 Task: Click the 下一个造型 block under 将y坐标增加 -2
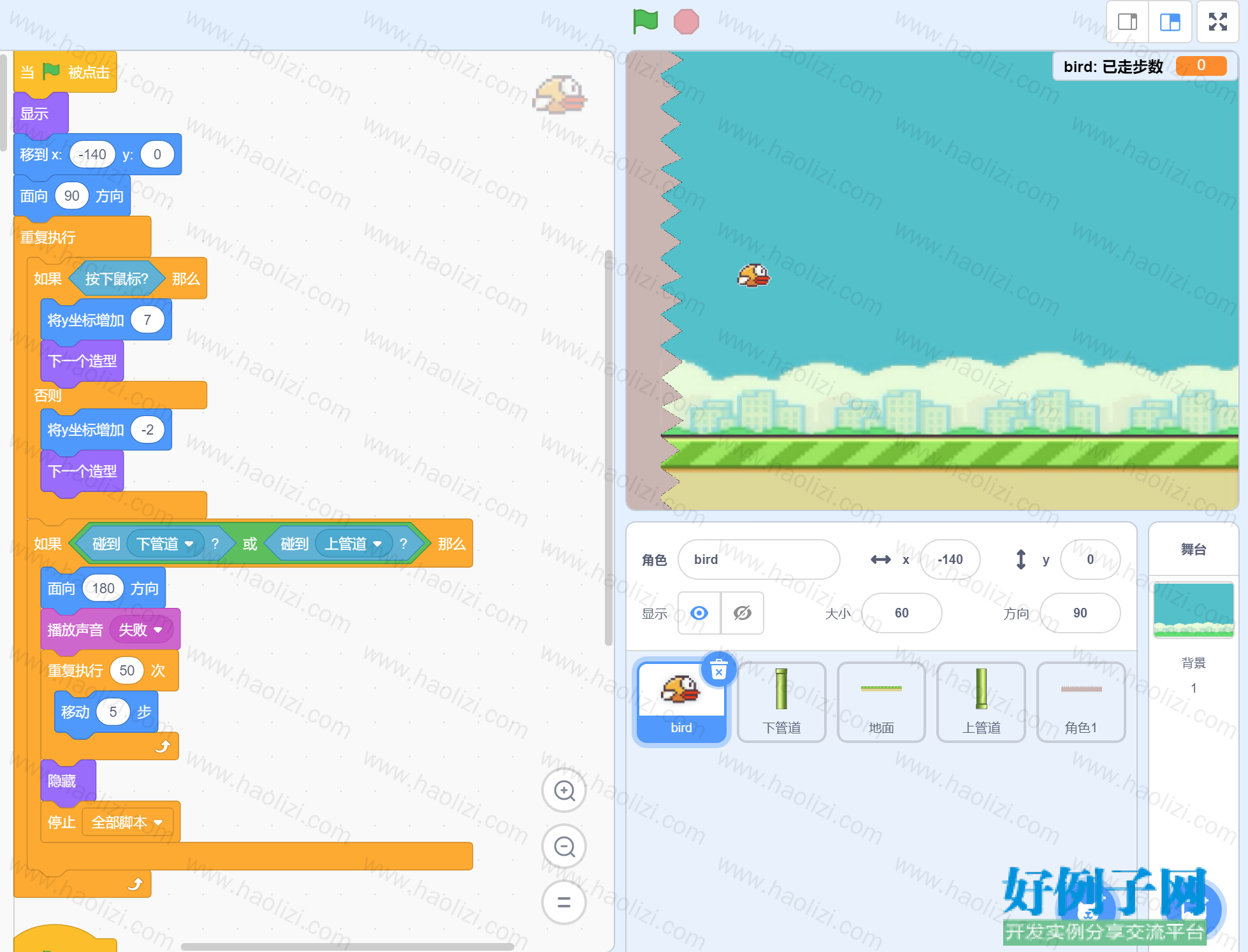[x=82, y=471]
